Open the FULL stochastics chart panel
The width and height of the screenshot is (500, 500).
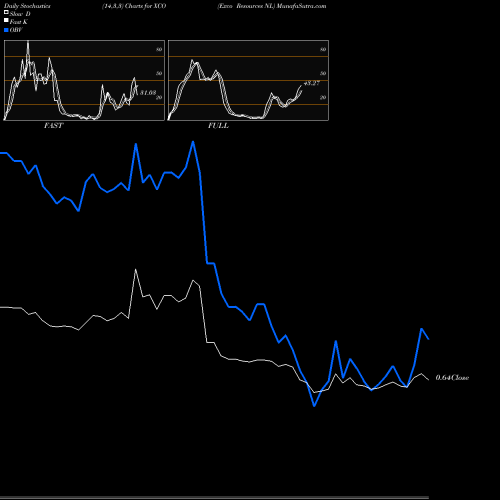pos(248,80)
